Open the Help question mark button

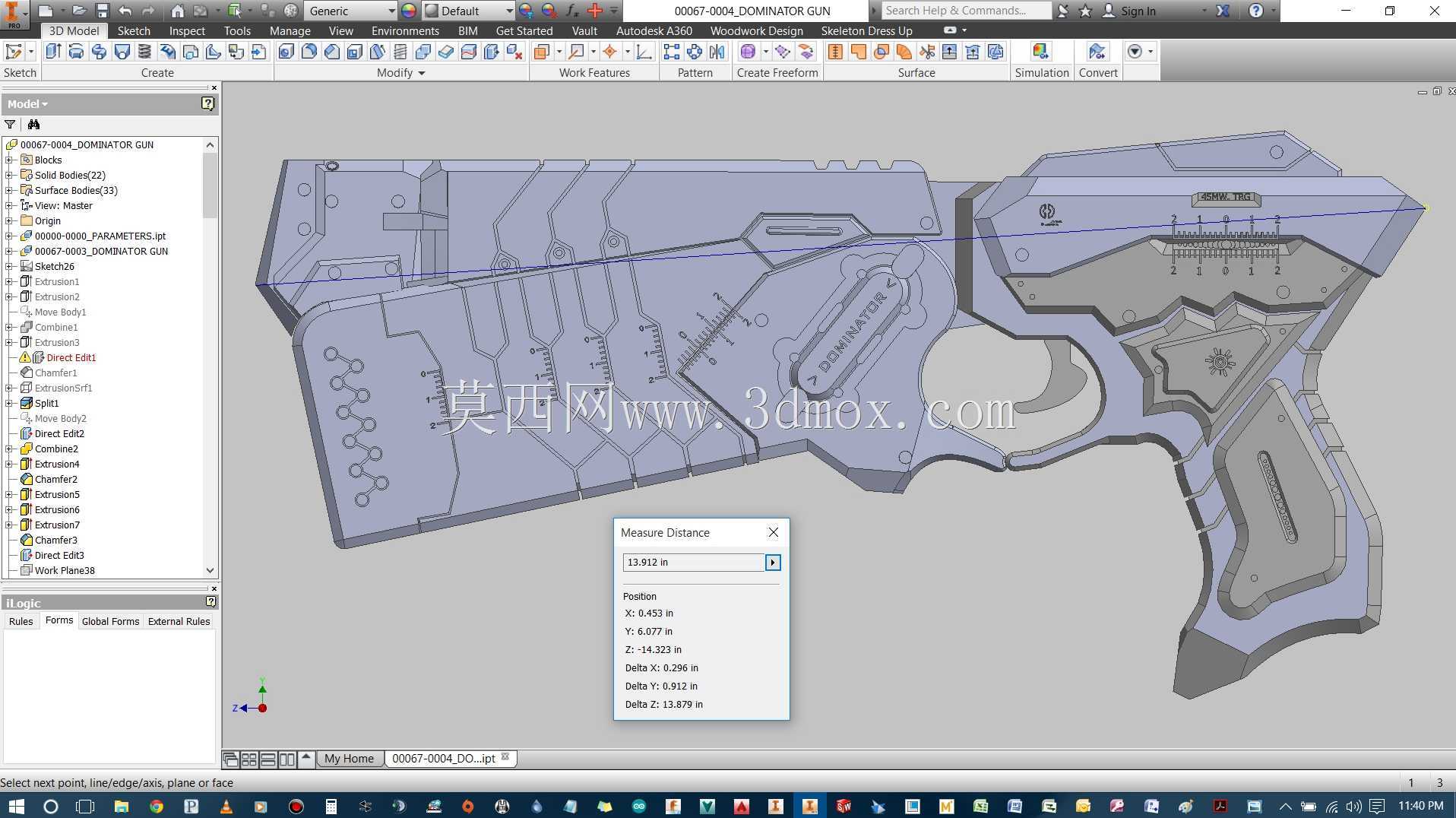click(x=1255, y=11)
